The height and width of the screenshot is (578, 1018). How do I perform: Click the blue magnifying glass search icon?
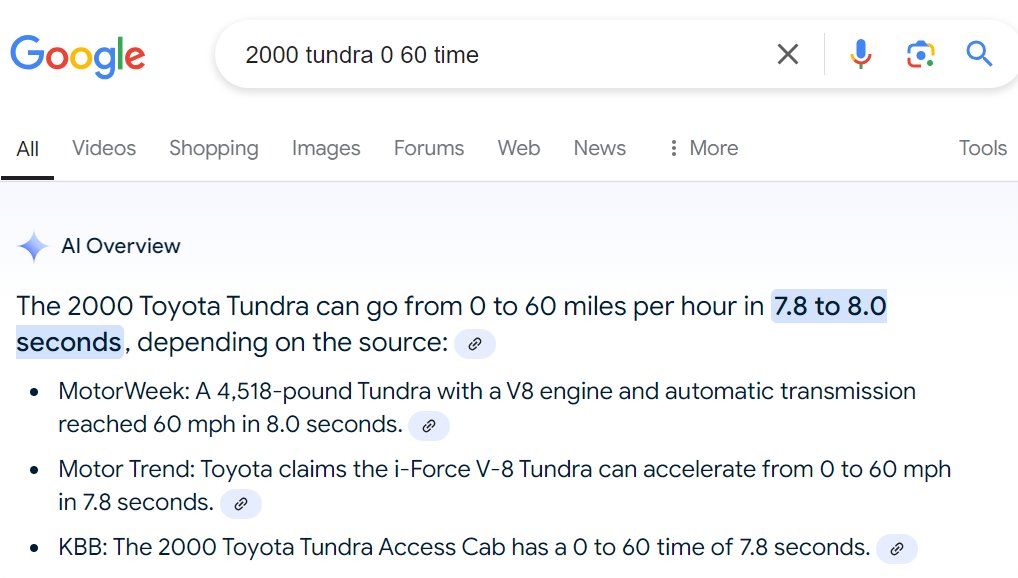click(x=979, y=54)
